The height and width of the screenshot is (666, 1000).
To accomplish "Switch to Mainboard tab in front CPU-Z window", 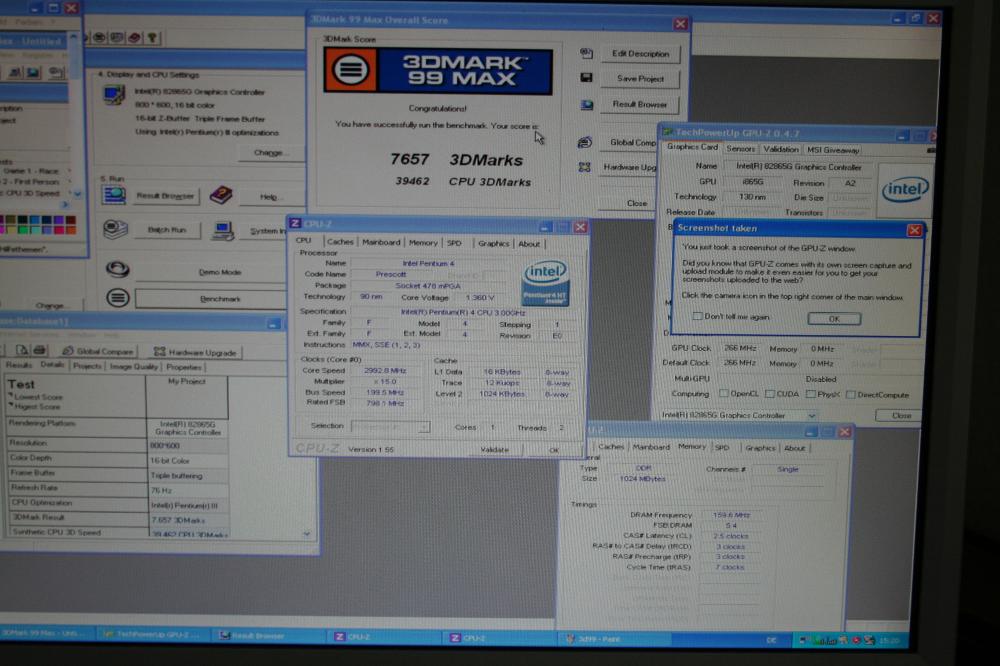I will pyautogui.click(x=381, y=242).
